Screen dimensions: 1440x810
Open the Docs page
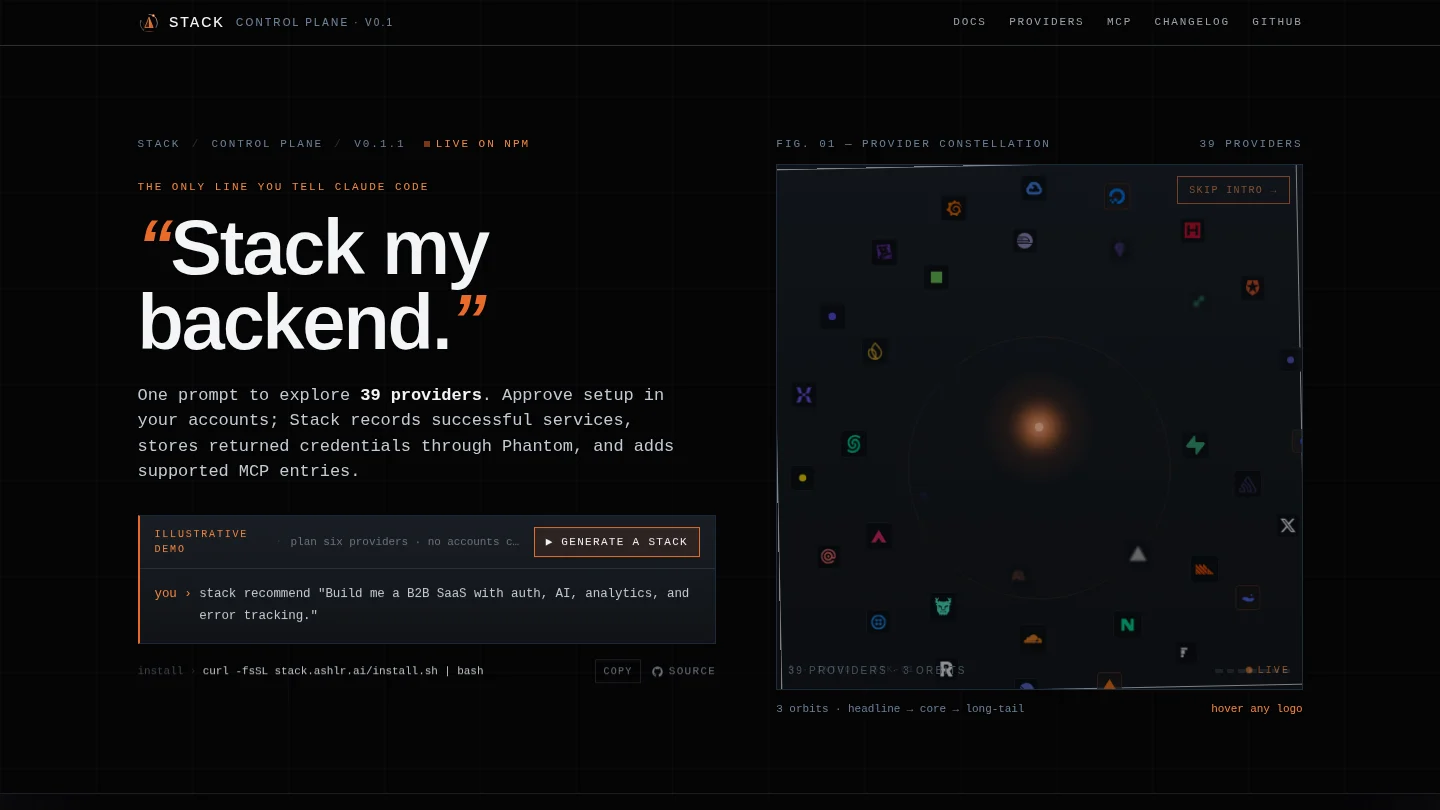pos(969,22)
